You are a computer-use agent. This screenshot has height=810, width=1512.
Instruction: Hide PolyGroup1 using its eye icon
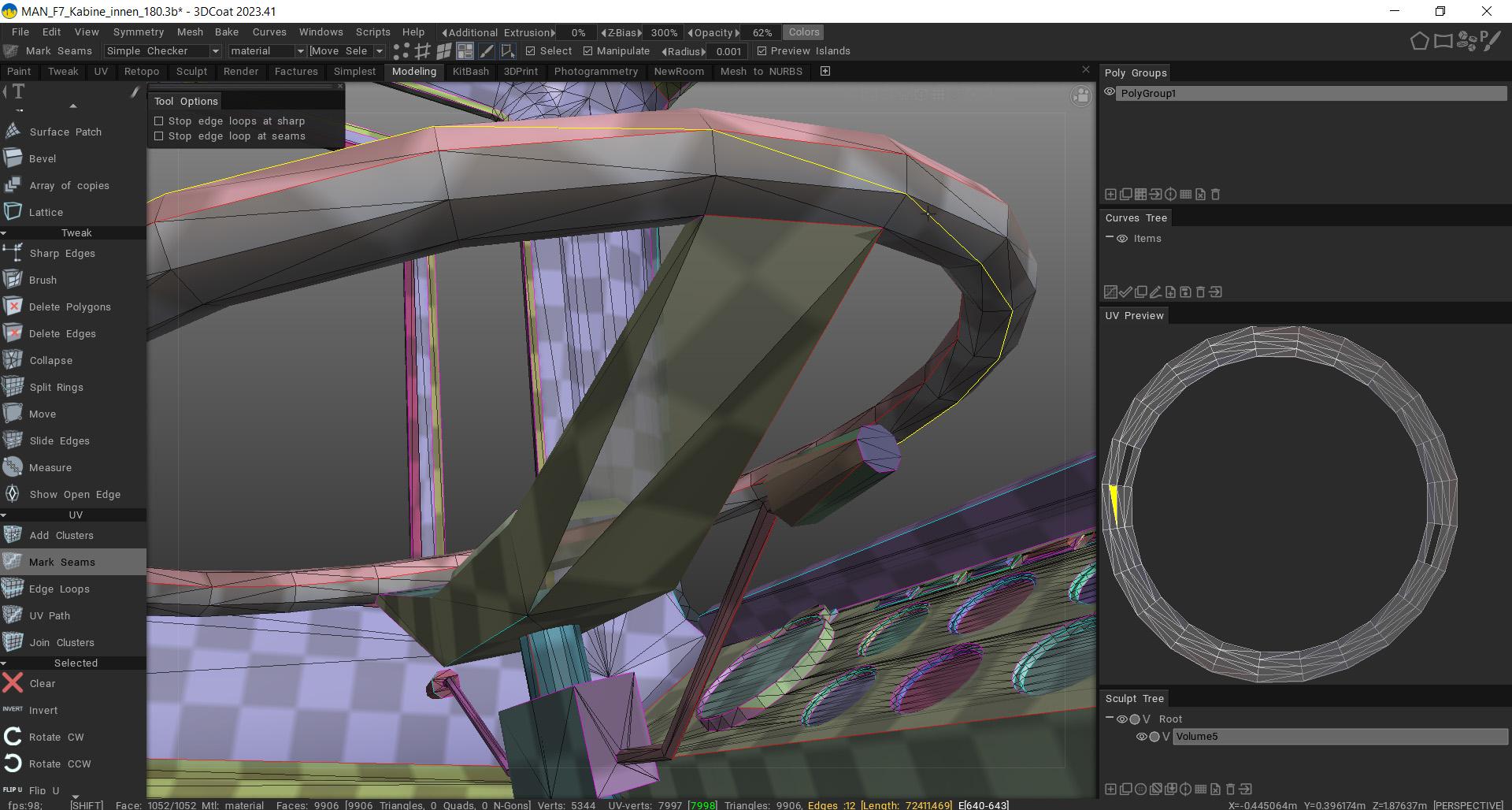point(1110,93)
